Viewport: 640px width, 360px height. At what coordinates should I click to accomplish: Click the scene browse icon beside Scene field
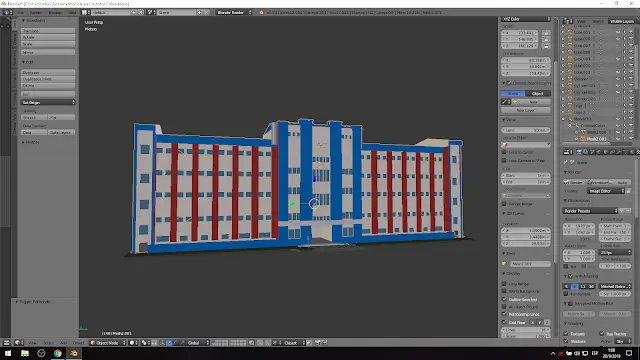(150, 13)
